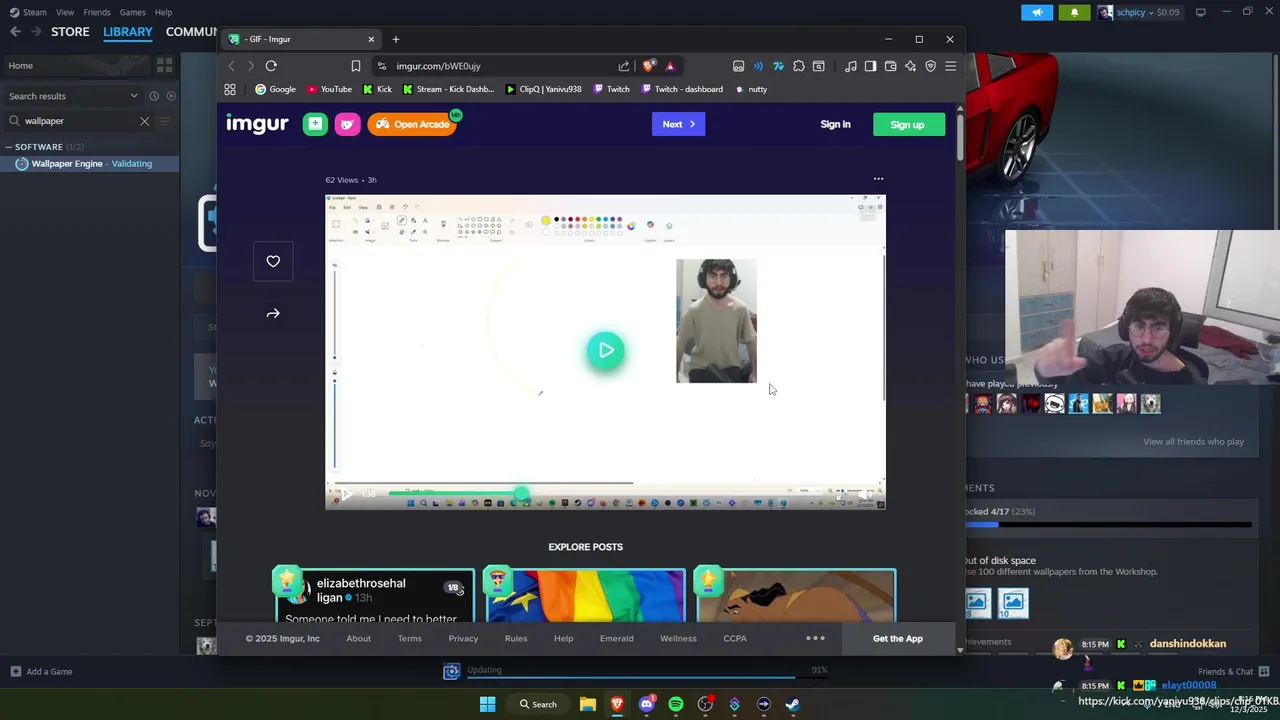Select the GIF - Imgur tab

coord(300,39)
